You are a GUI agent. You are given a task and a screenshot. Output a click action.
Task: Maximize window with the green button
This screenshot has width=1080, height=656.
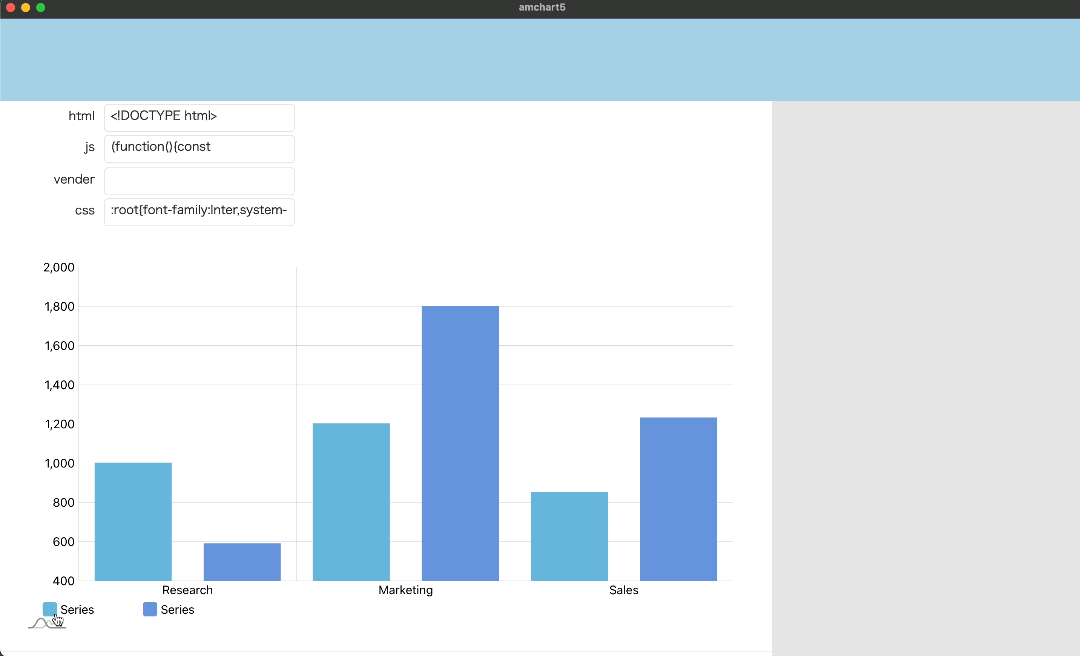[40, 7]
